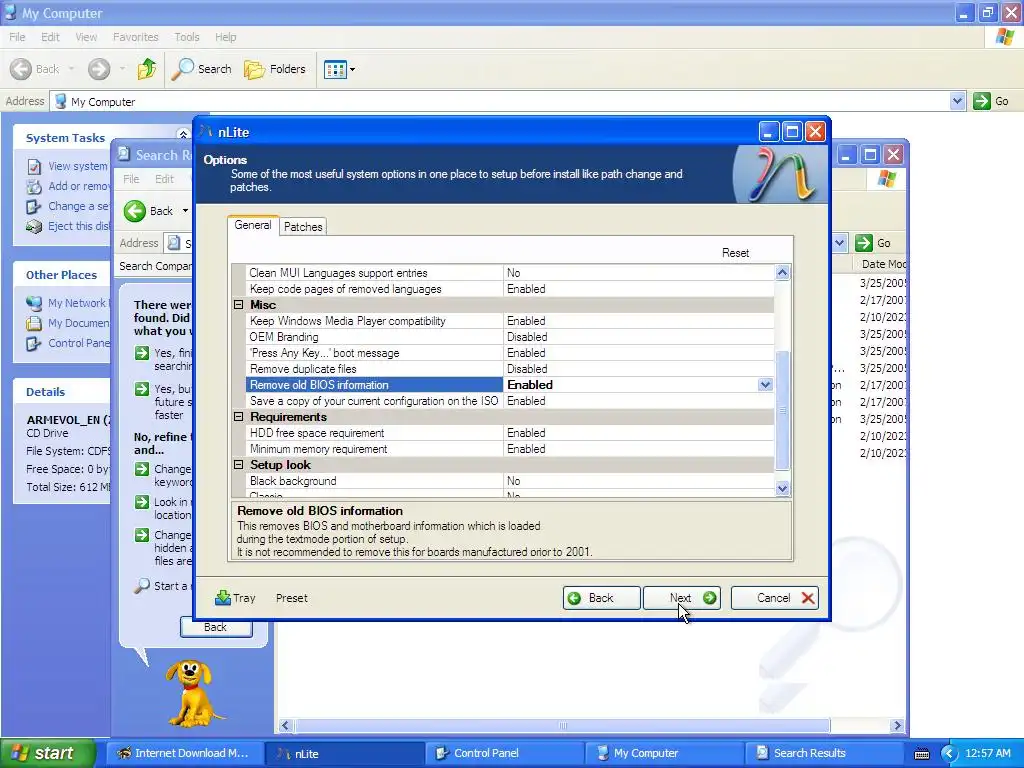Screen dimensions: 1024x768
Task: Open the View menu in My Computer
Action: [86, 37]
